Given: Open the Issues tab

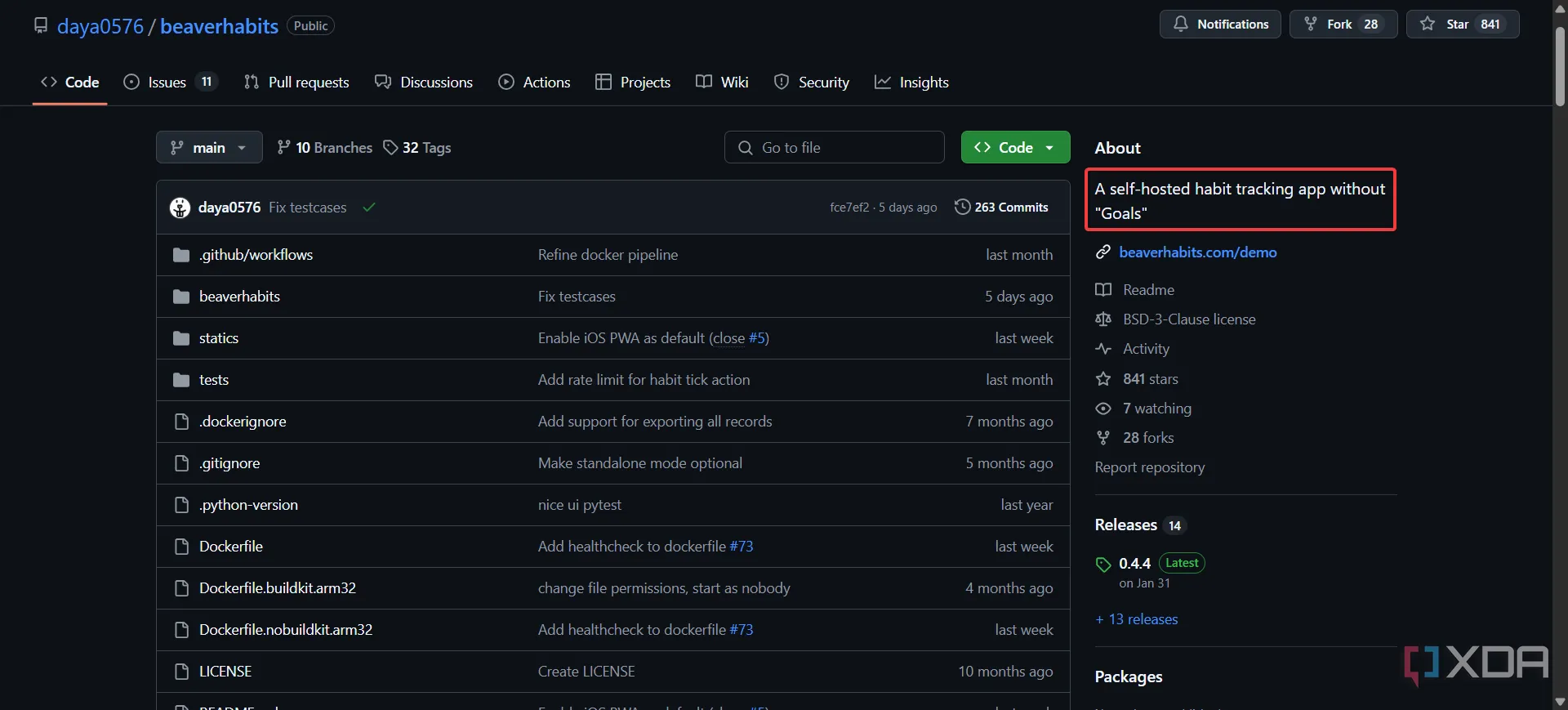Looking at the screenshot, I should click(171, 83).
